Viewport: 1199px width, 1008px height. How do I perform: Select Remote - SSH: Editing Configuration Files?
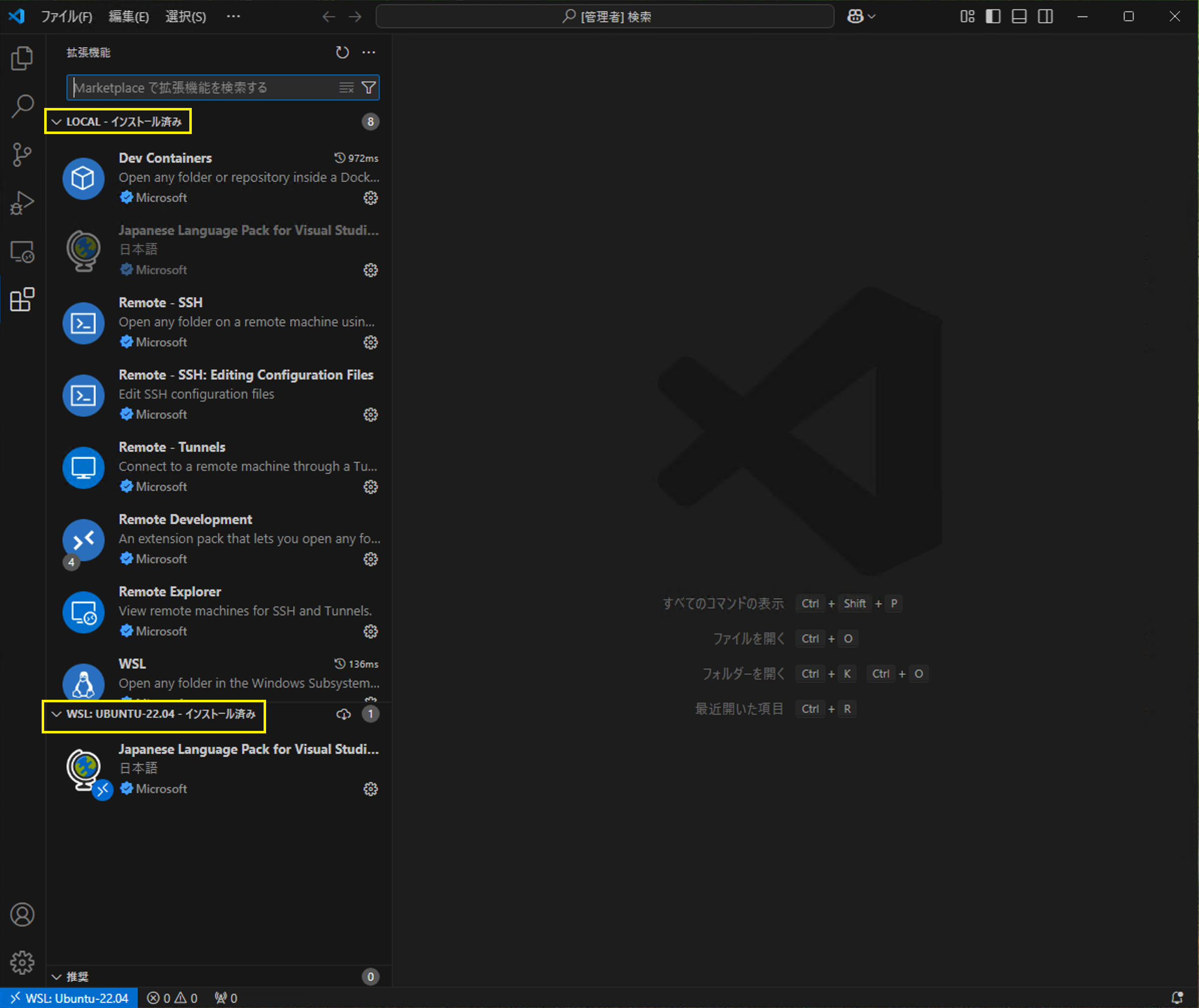click(220, 394)
